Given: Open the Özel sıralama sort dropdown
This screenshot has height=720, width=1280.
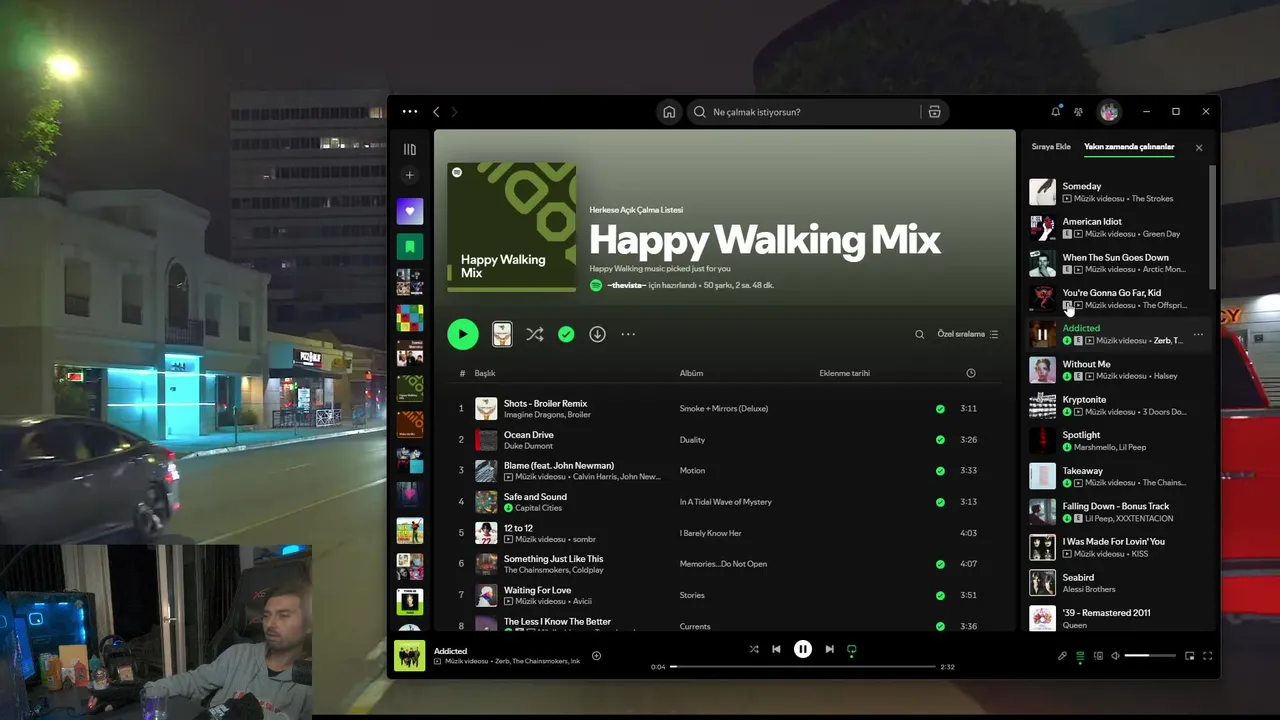Looking at the screenshot, I should [x=967, y=334].
